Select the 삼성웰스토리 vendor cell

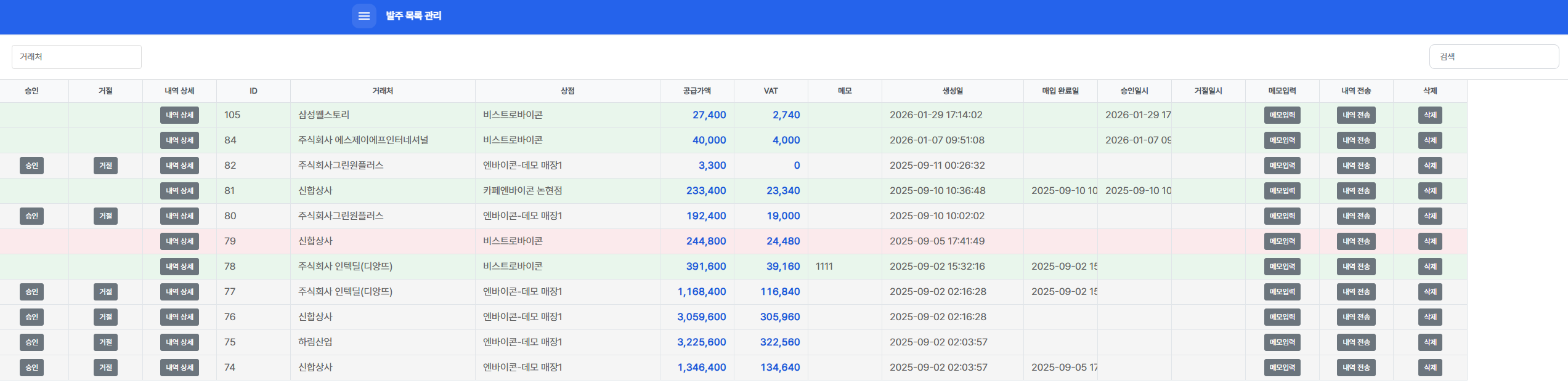(323, 115)
